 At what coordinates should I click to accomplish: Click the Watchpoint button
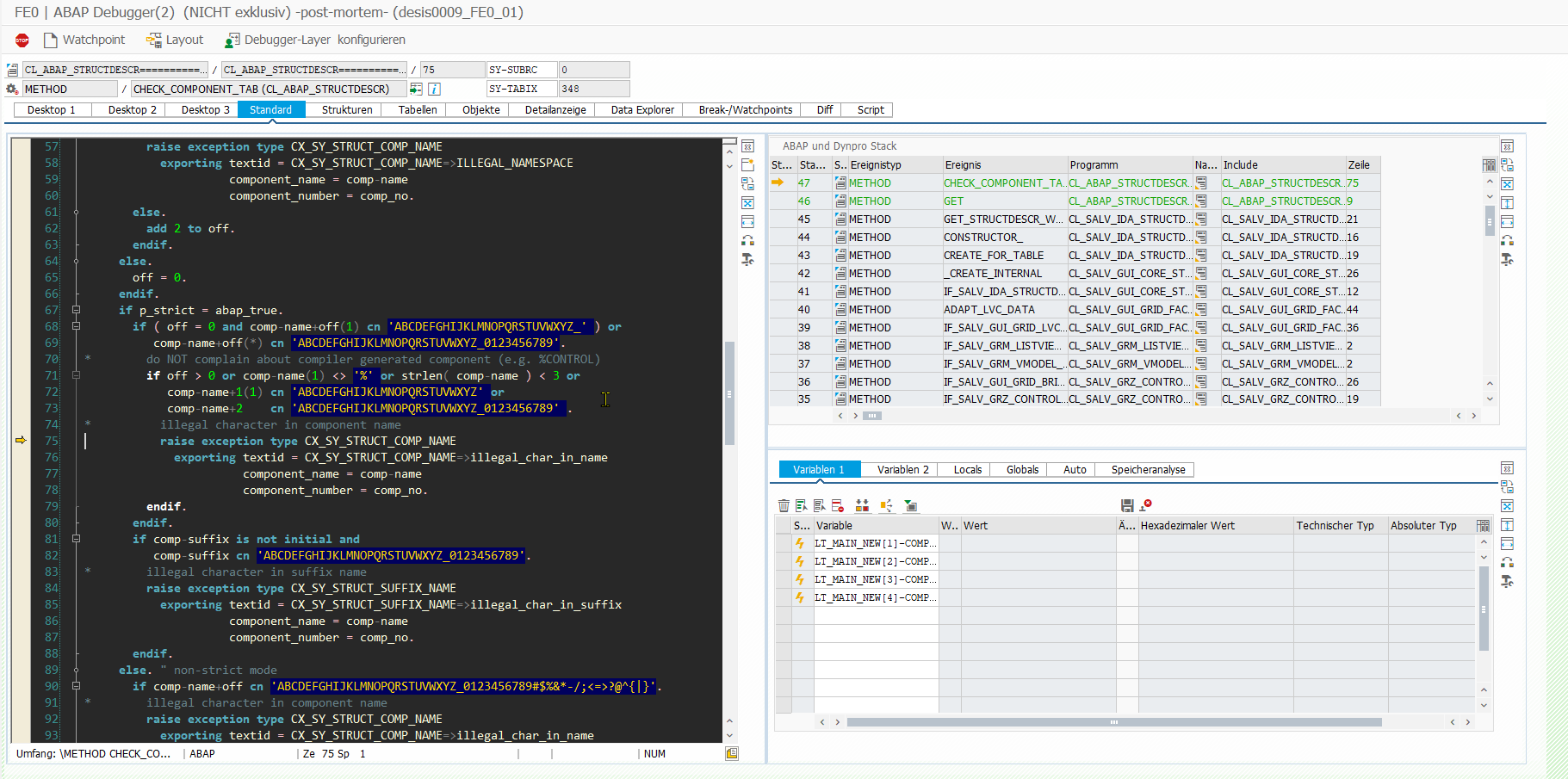[84, 40]
